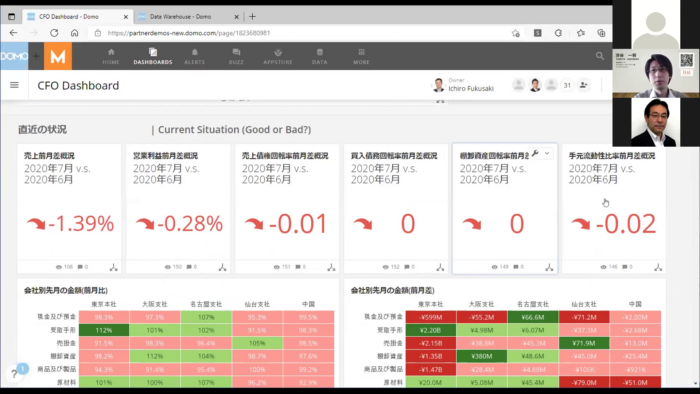This screenshot has width=700, height=394.
Task: Open the 売上前月差概況 card title
Action: [x=49, y=156]
